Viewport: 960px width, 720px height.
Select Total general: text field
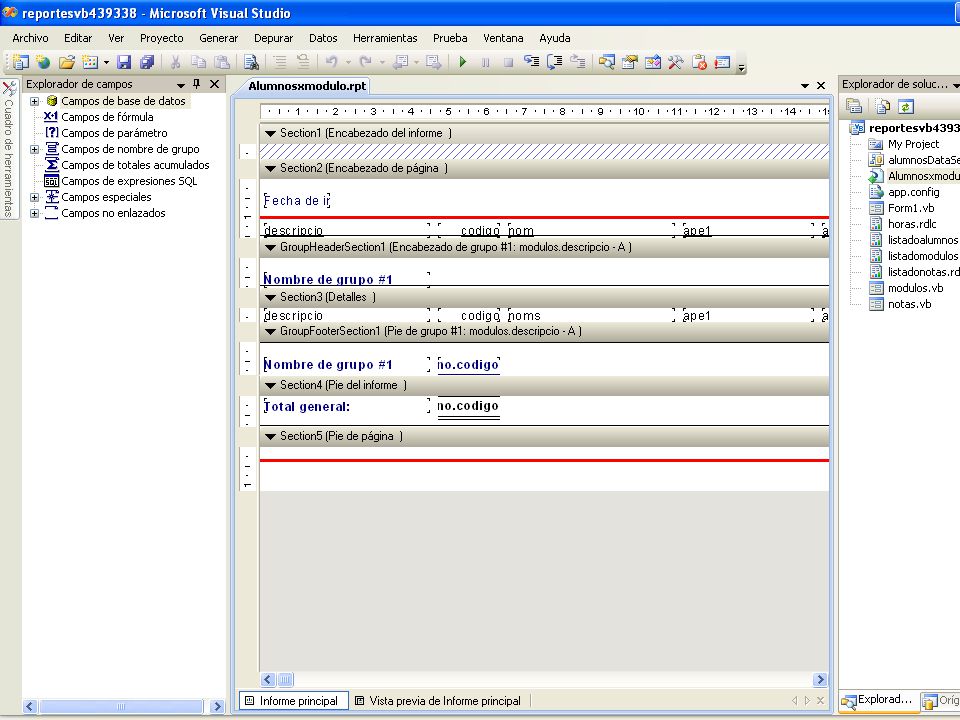pos(347,406)
